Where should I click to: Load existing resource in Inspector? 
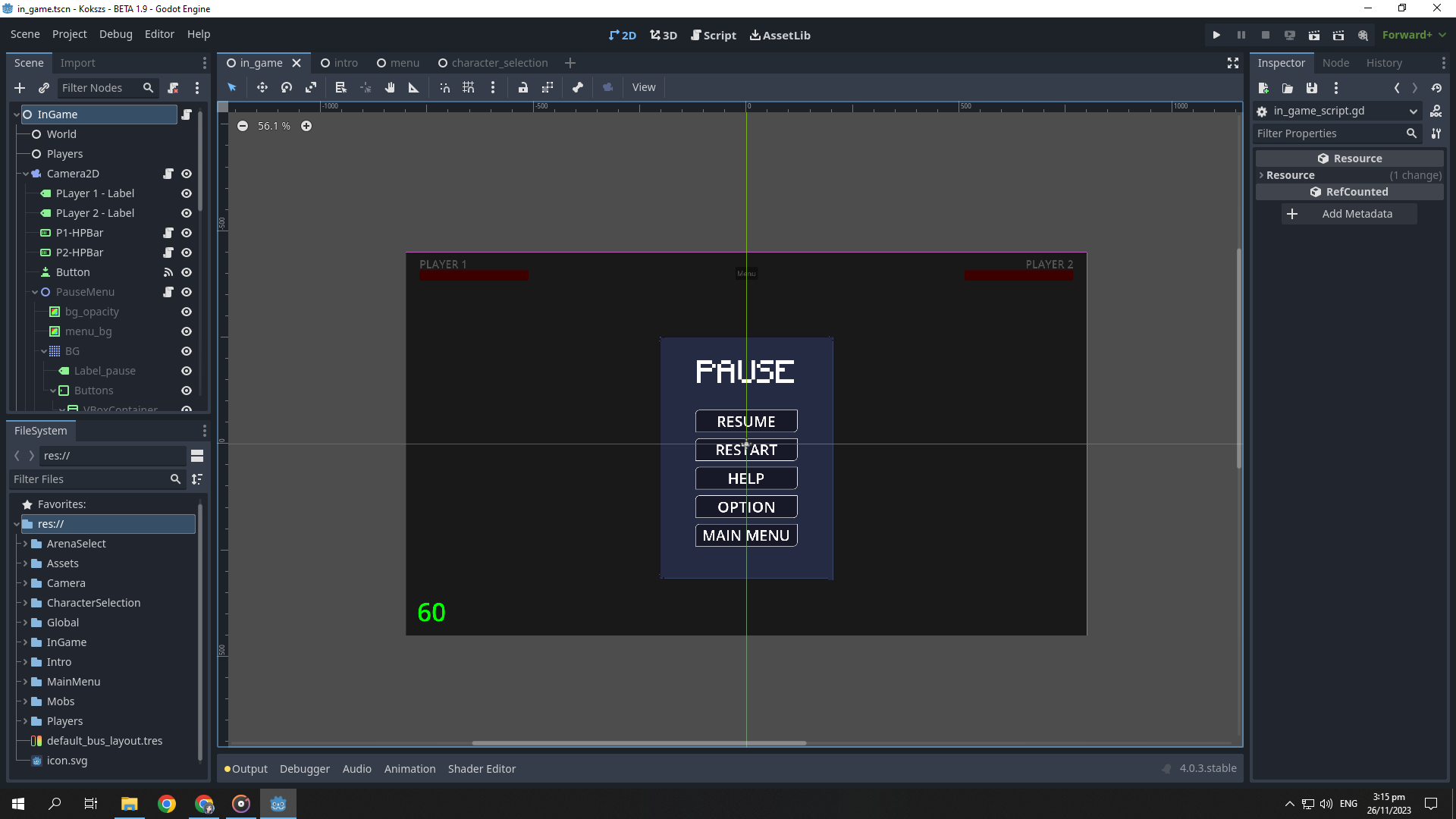click(x=1288, y=88)
